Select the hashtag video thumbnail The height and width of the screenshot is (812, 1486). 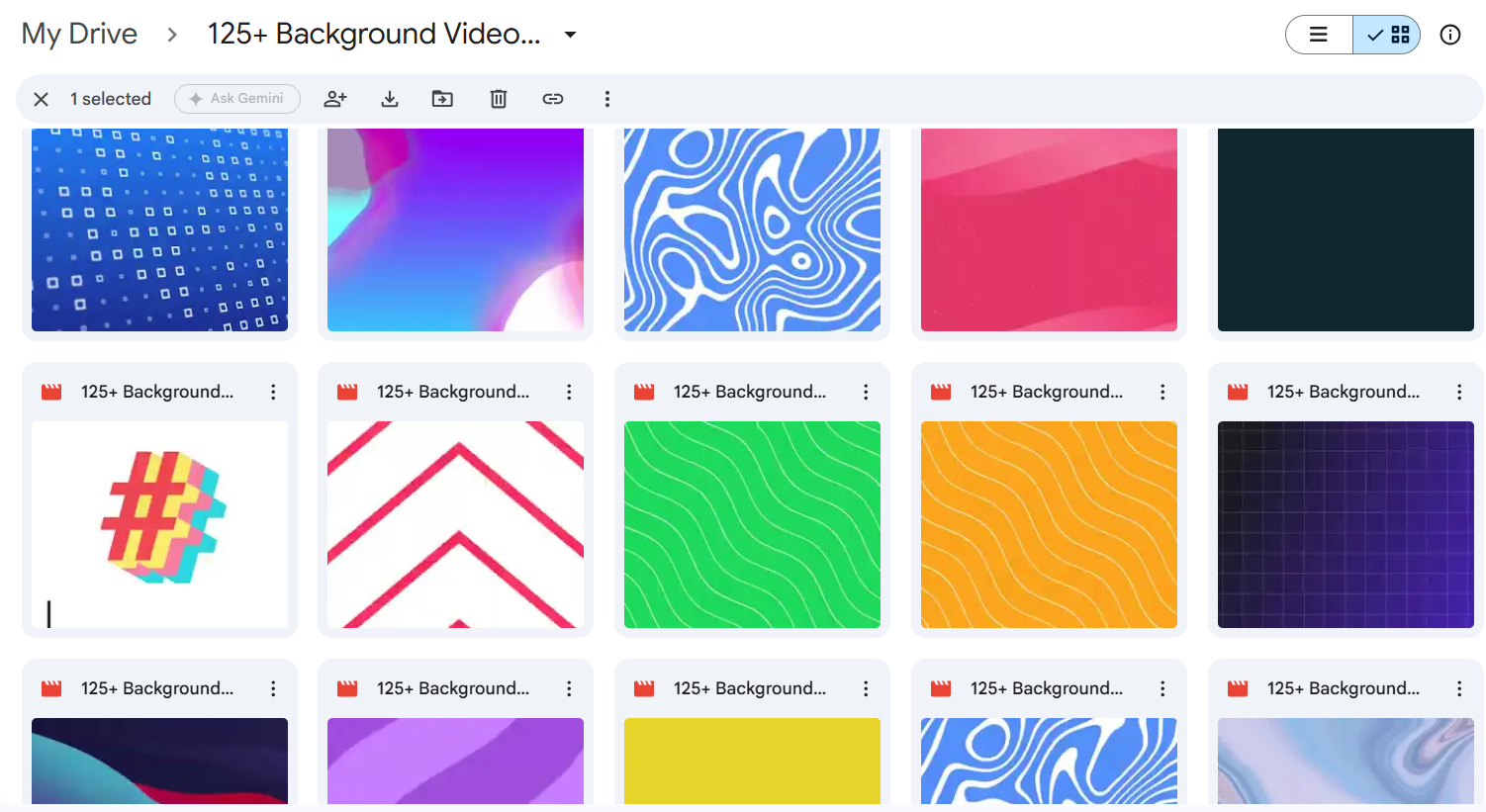click(x=159, y=525)
